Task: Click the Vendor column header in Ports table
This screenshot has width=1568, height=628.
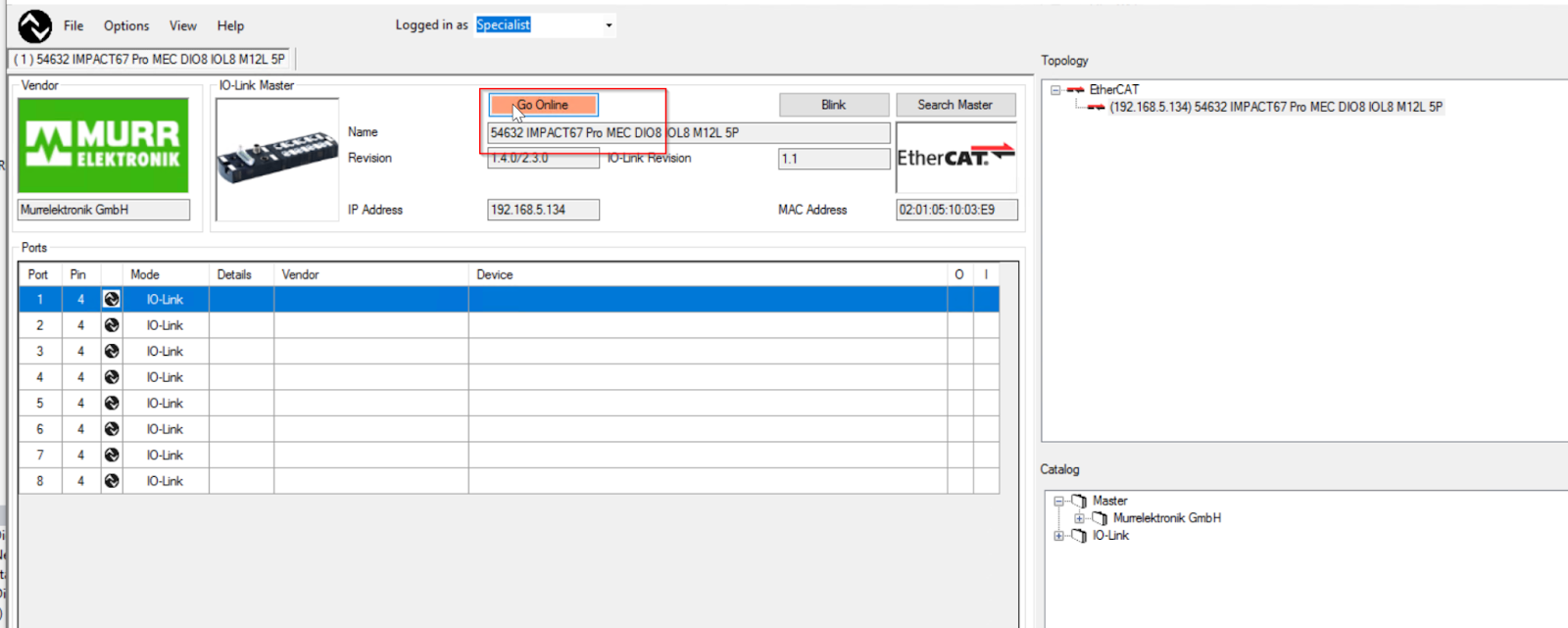Action: click(x=371, y=274)
